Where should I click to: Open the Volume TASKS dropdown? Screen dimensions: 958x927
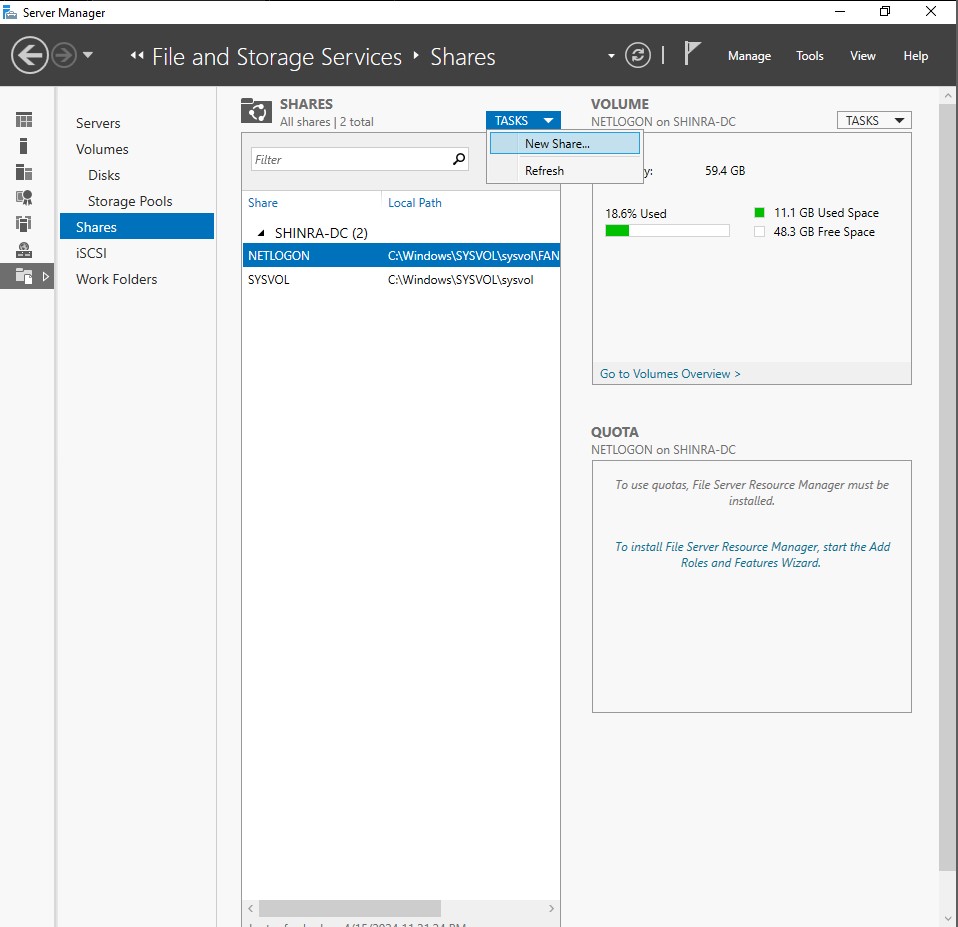(873, 119)
